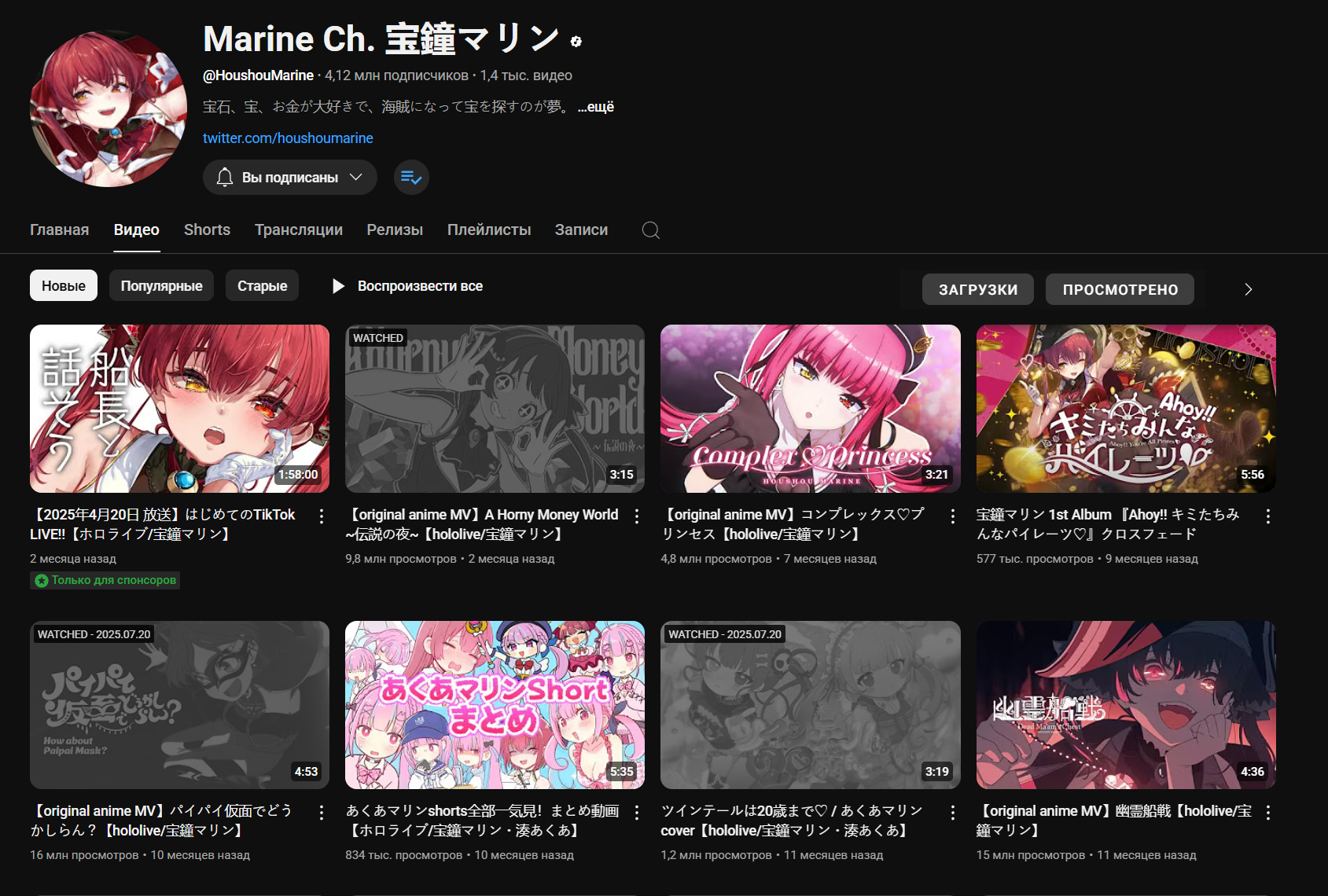The height and width of the screenshot is (896, 1328).
Task: Open options menu for TikTok LIVE video
Action: 322,516
